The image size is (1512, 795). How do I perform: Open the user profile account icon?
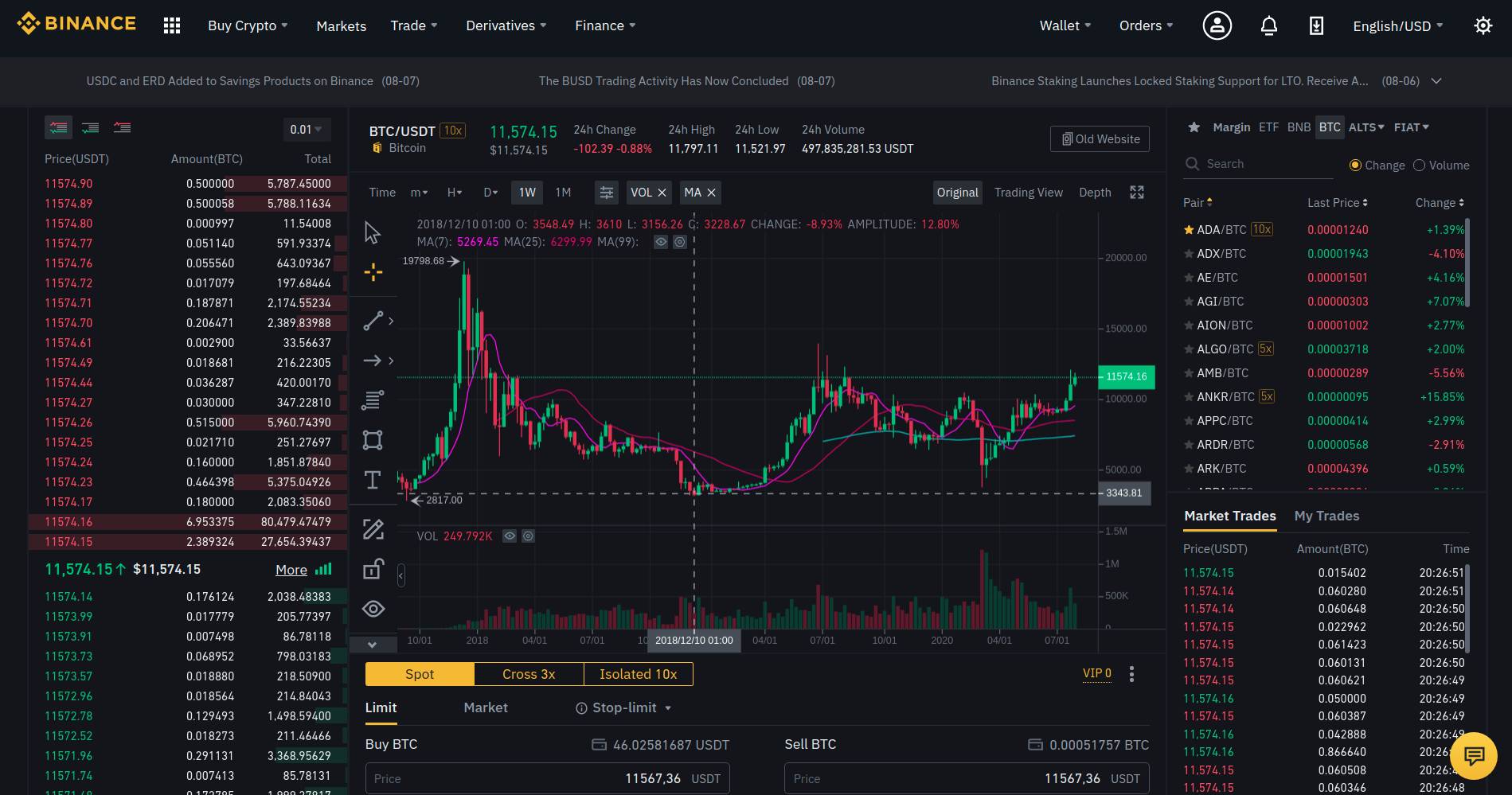[1217, 25]
